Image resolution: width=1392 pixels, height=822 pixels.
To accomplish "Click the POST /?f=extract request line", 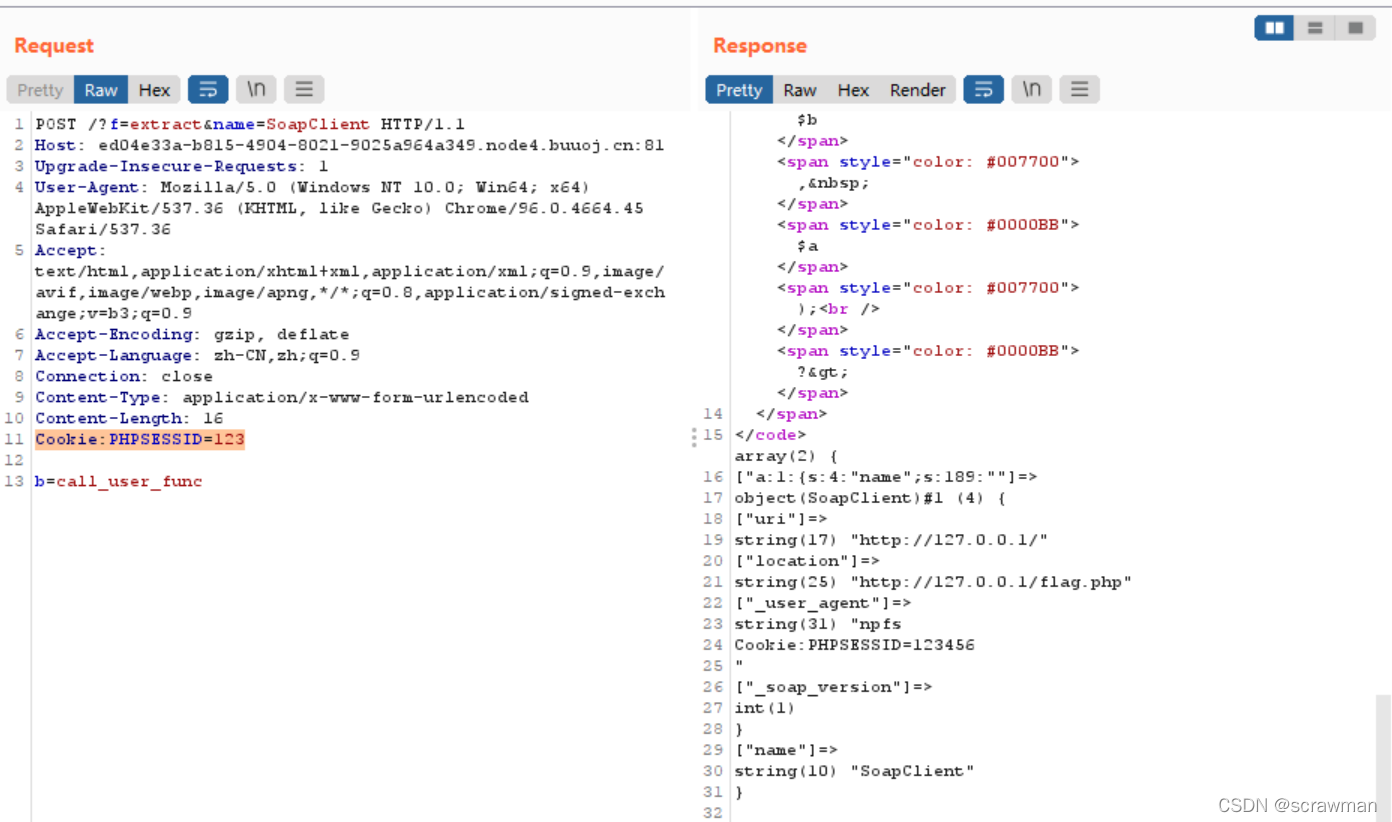I will [x=250, y=125].
